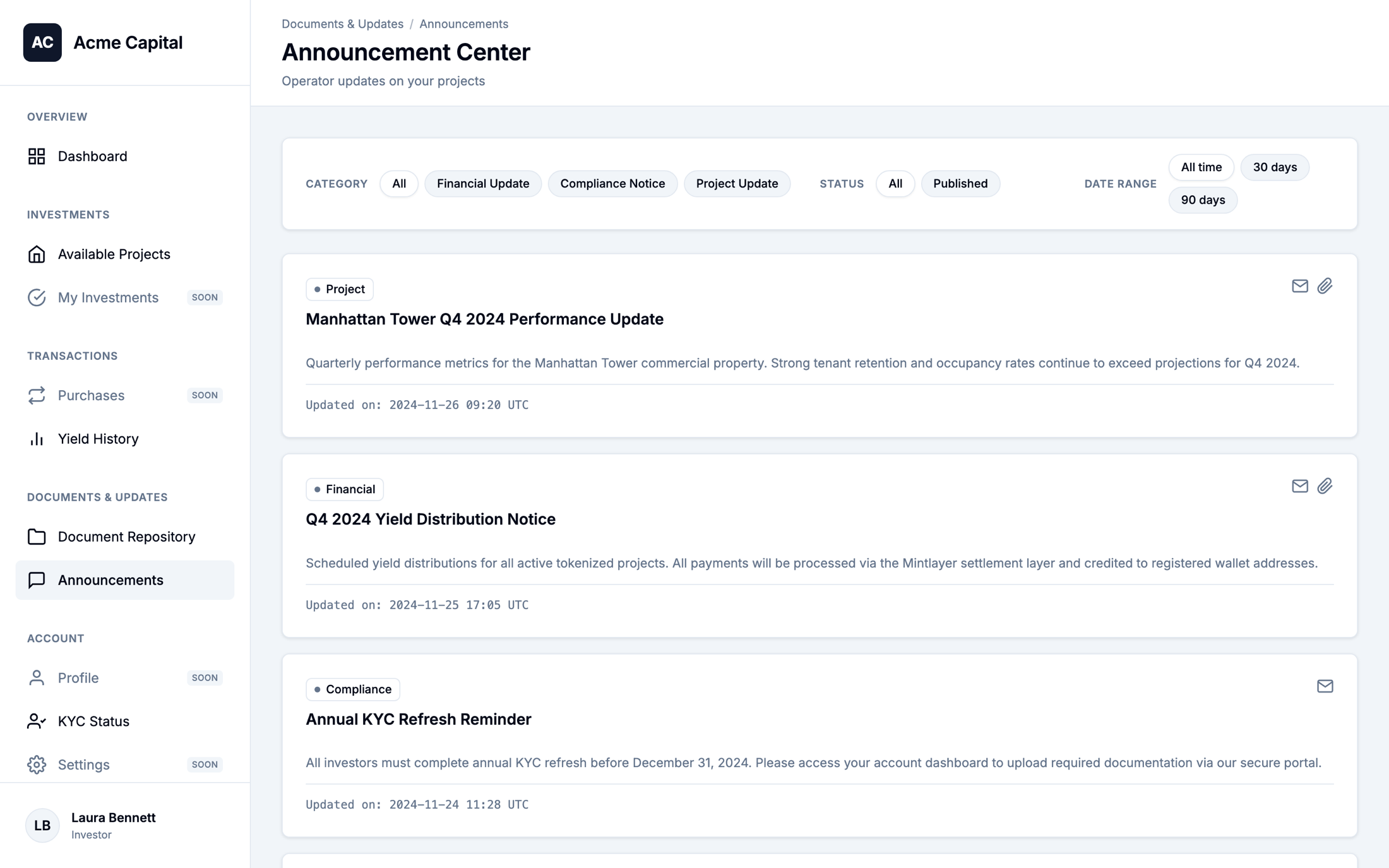Click Documents & Updates breadcrumb link

click(342, 24)
